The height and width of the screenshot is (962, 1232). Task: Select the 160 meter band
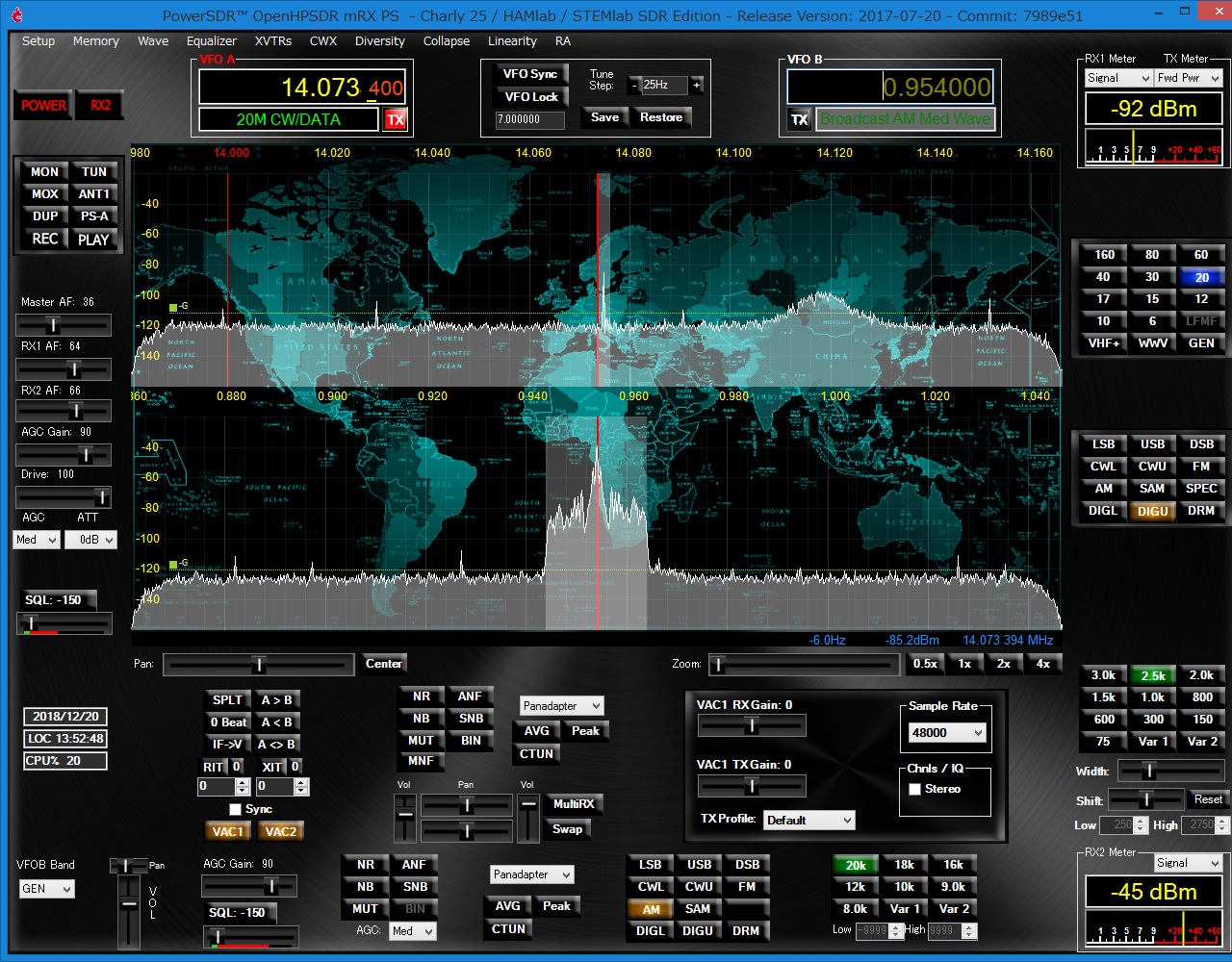[1104, 255]
